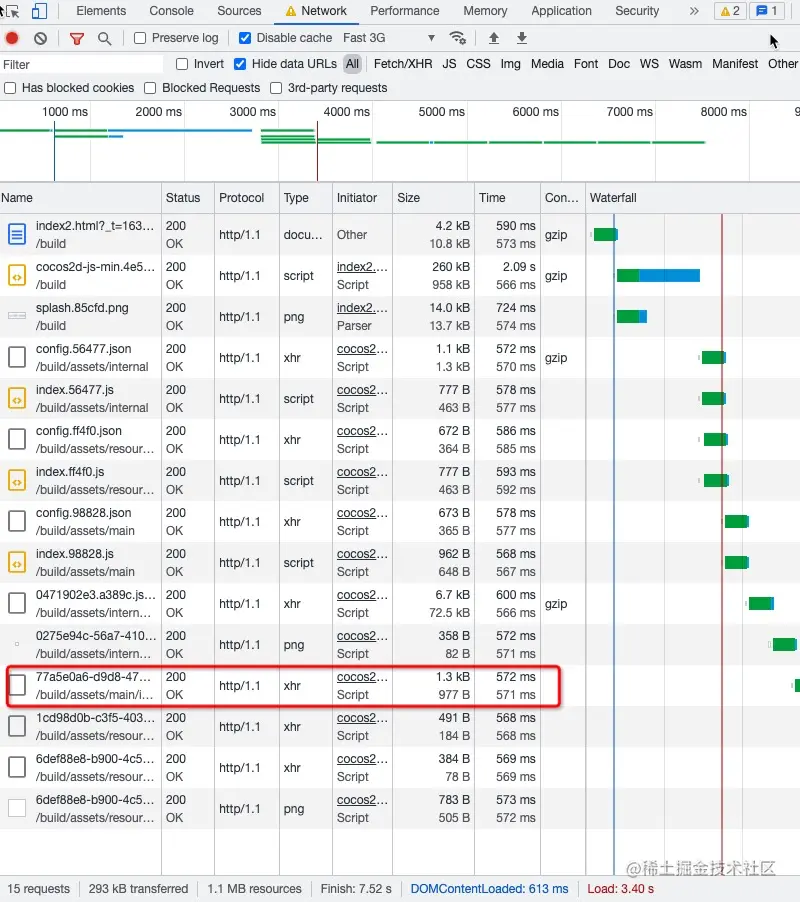Clear the network log
The height and width of the screenshot is (902, 800).
pos(40,39)
